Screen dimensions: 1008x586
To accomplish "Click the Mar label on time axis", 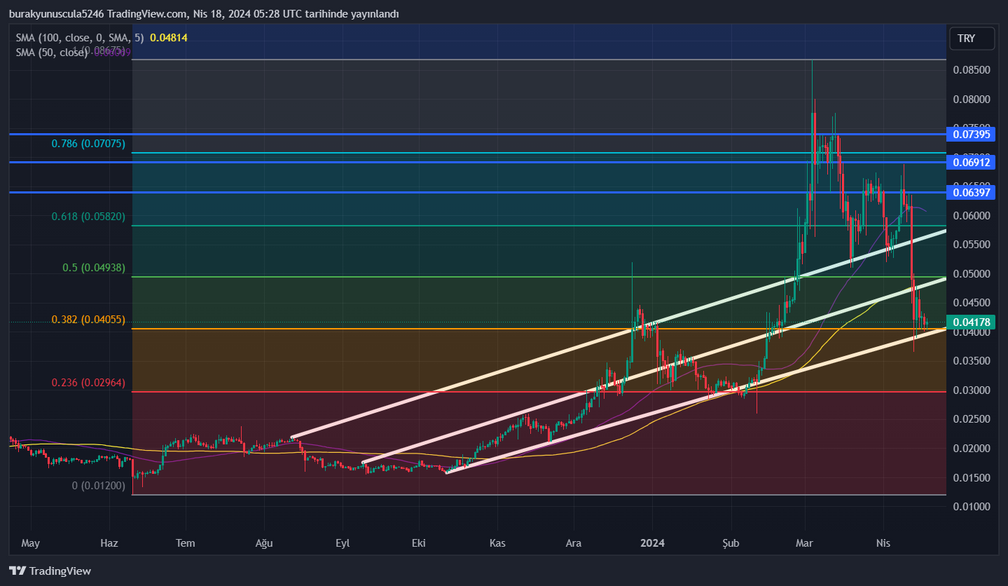I will (x=805, y=543).
